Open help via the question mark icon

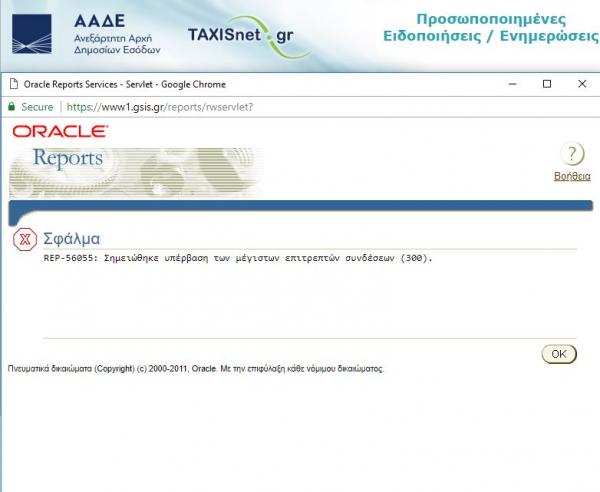point(571,154)
